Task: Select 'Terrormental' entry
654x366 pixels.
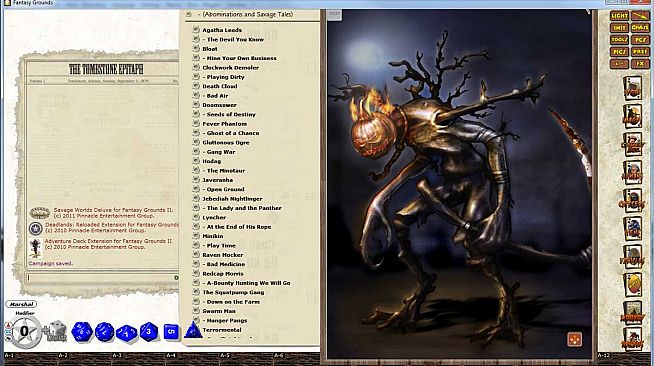Action: tap(222, 330)
